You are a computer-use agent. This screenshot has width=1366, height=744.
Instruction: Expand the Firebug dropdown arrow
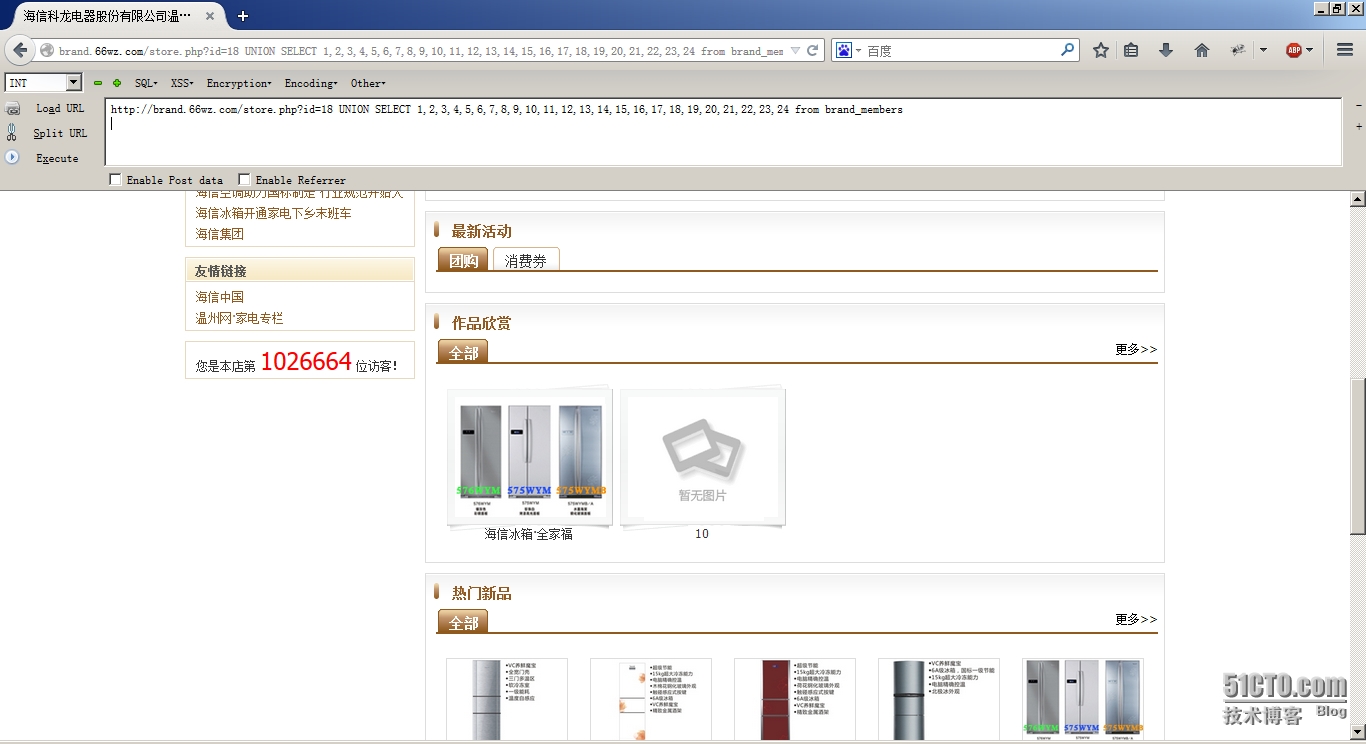click(x=1263, y=50)
